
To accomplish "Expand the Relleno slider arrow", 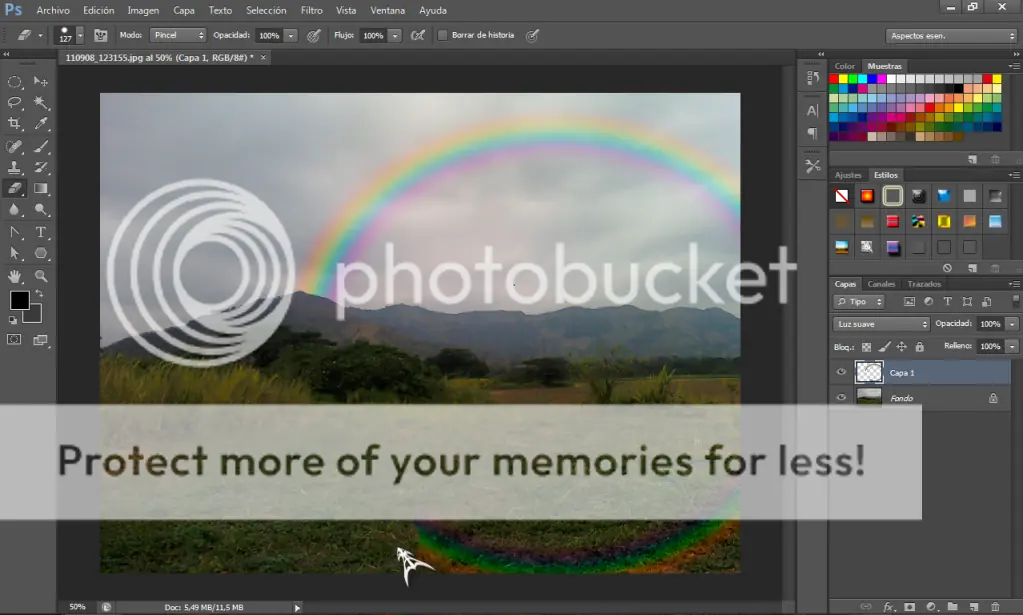I will (1012, 346).
